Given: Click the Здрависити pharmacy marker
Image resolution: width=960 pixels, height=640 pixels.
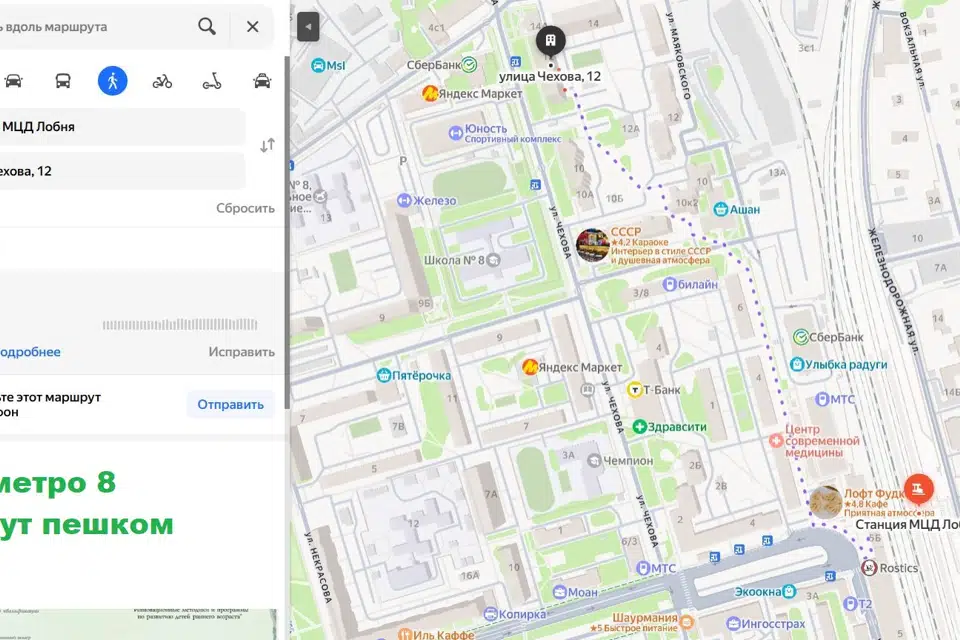Looking at the screenshot, I should (x=639, y=427).
